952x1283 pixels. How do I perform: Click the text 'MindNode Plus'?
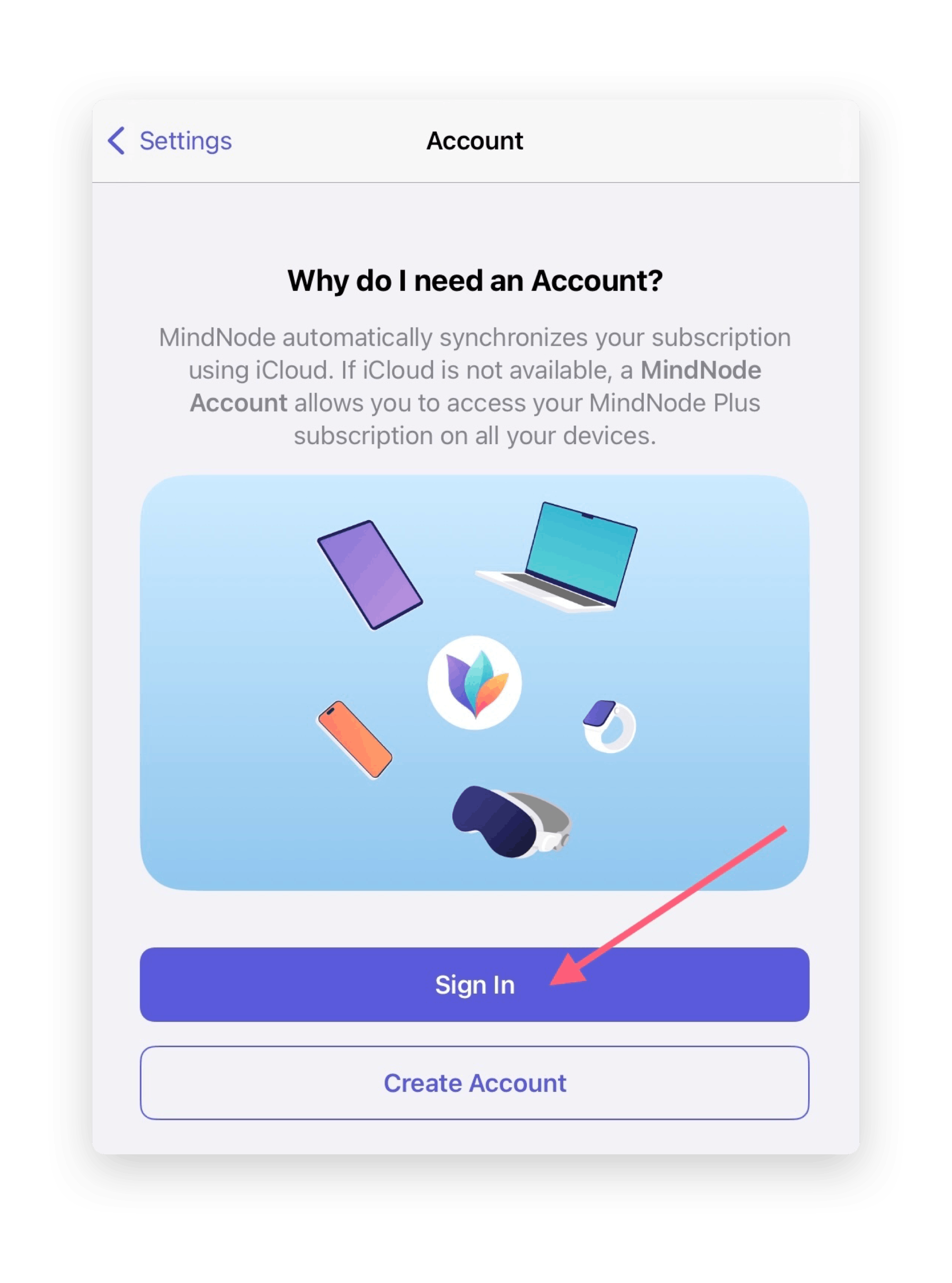pyautogui.click(x=674, y=403)
